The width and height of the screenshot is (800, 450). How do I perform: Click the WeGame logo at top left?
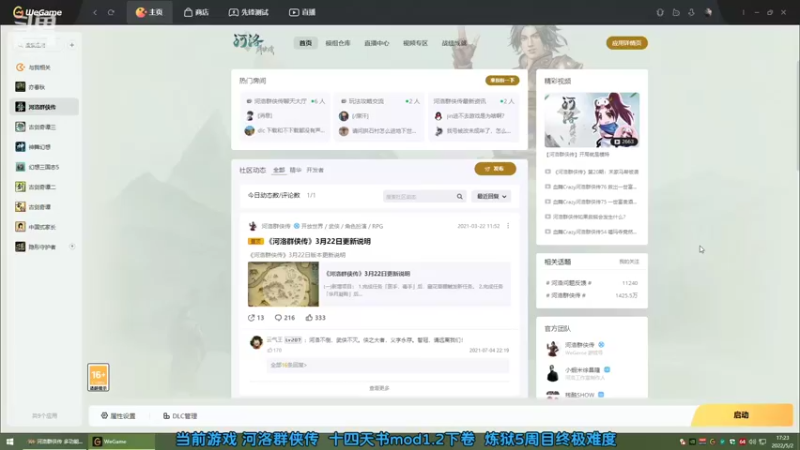click(37, 12)
